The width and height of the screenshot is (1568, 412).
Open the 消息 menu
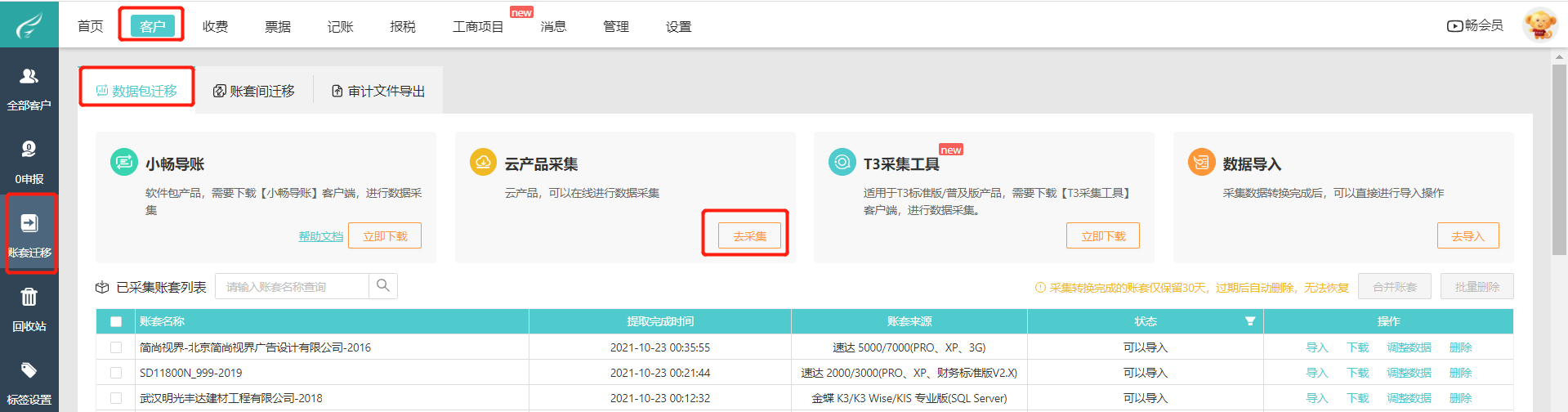click(553, 26)
